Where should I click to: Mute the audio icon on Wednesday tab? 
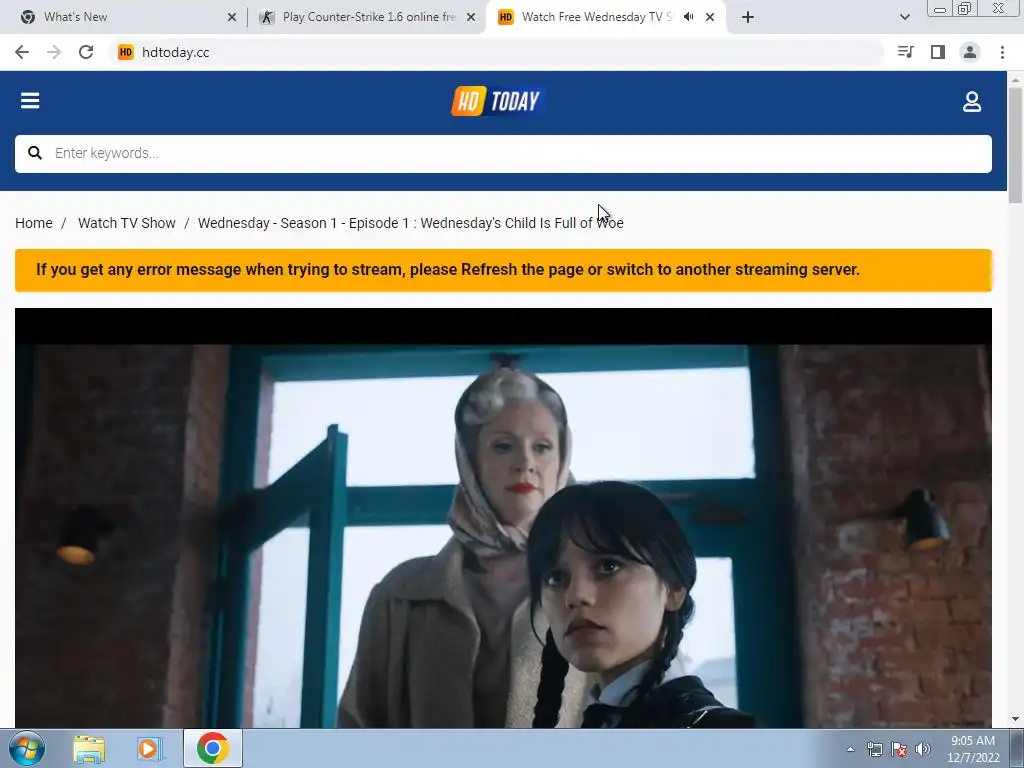tap(688, 17)
